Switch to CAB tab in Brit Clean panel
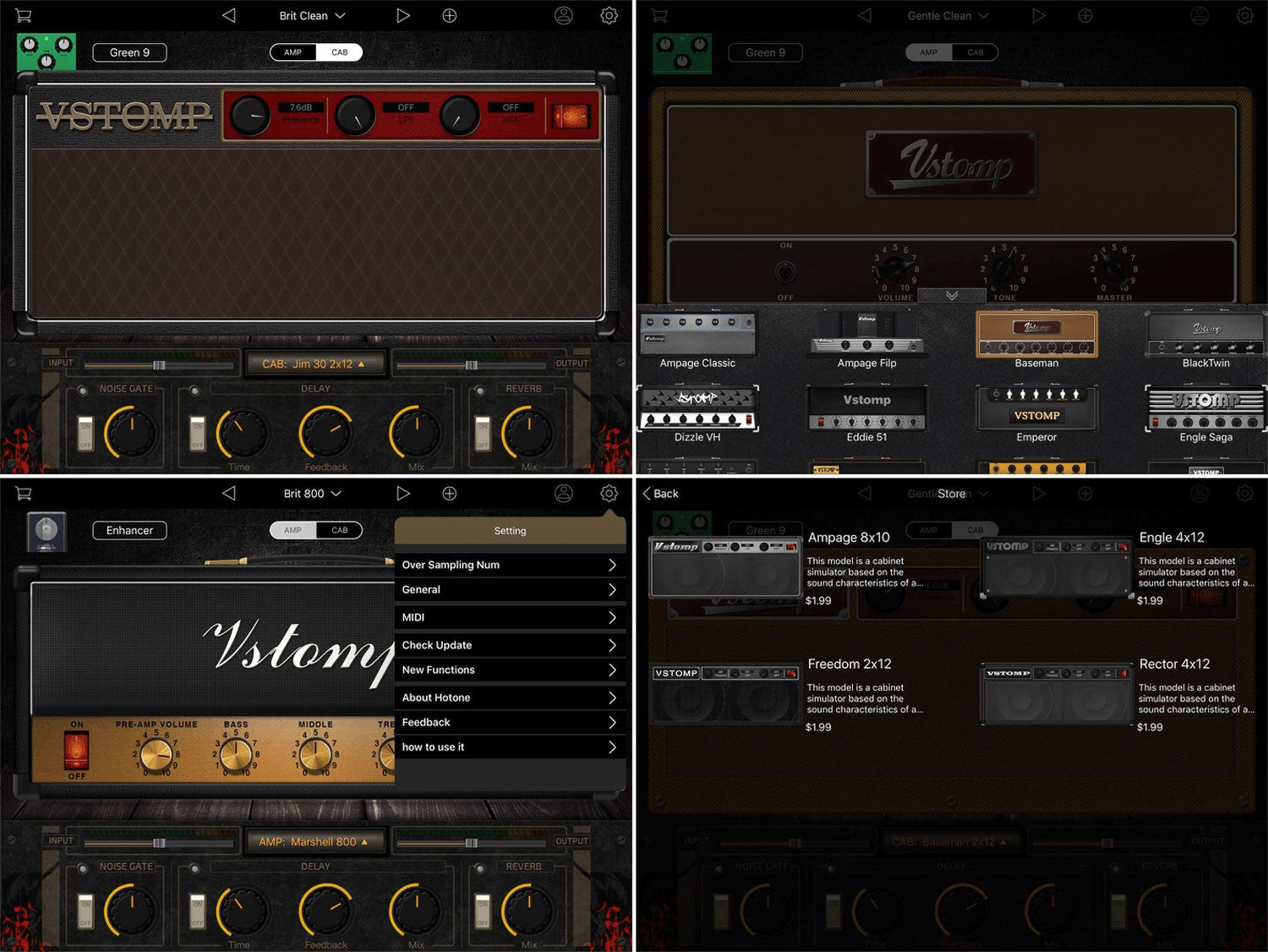1268x952 pixels. click(339, 52)
